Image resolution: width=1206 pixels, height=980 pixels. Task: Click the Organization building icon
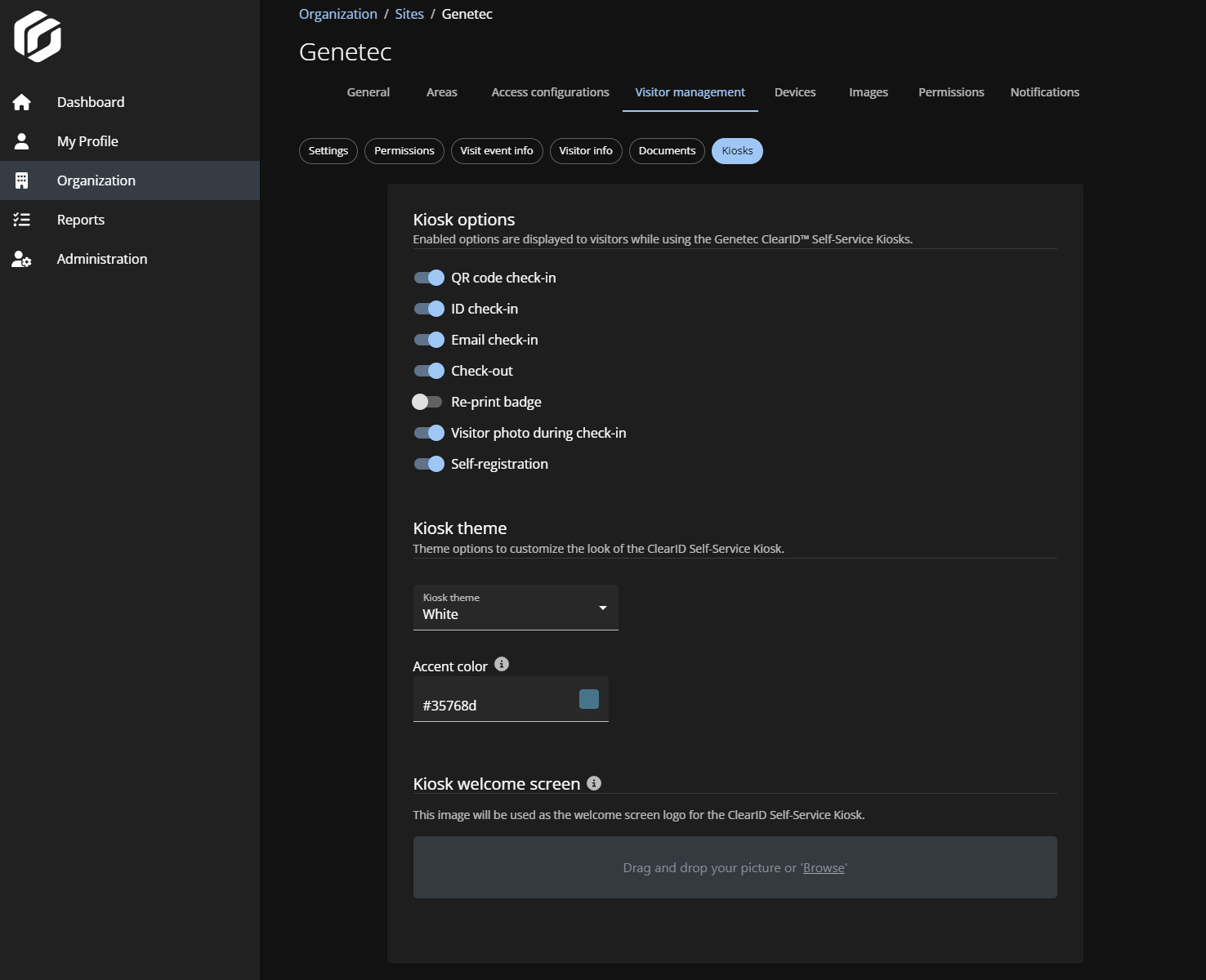[x=22, y=180]
